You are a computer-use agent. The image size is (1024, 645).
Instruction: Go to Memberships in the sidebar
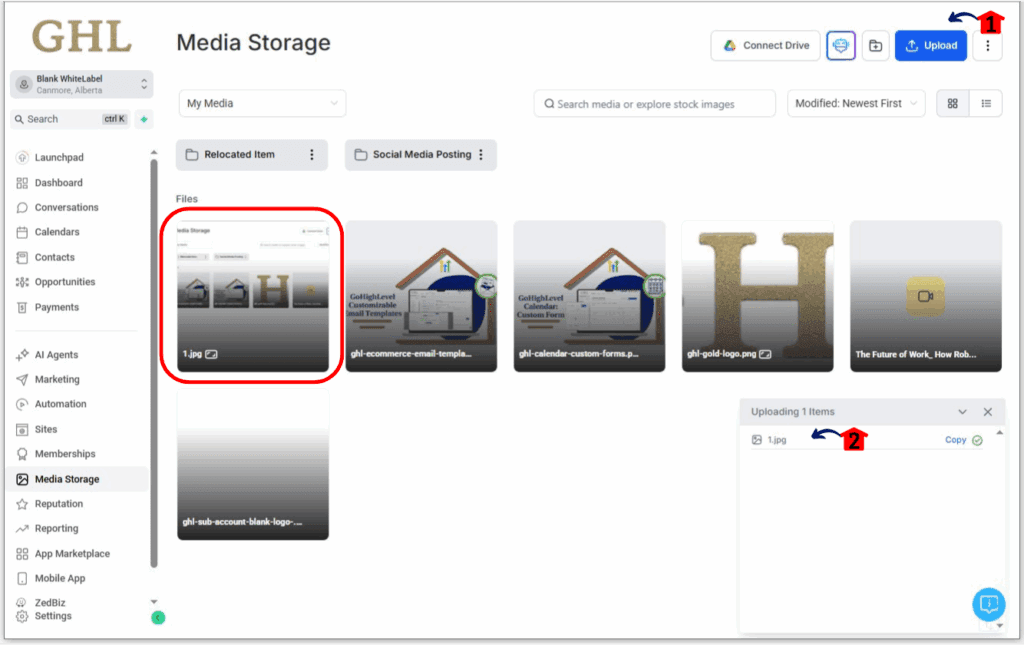[x=65, y=454]
